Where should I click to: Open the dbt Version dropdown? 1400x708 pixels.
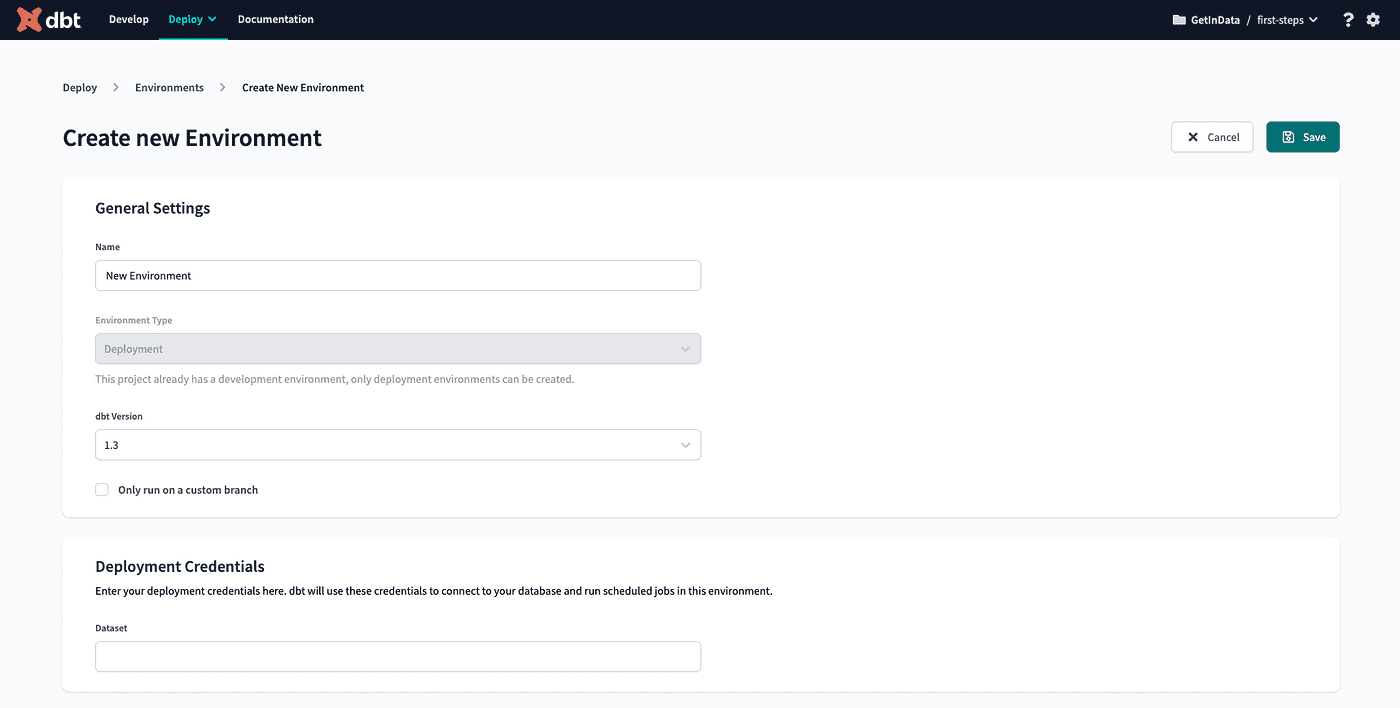(398, 445)
